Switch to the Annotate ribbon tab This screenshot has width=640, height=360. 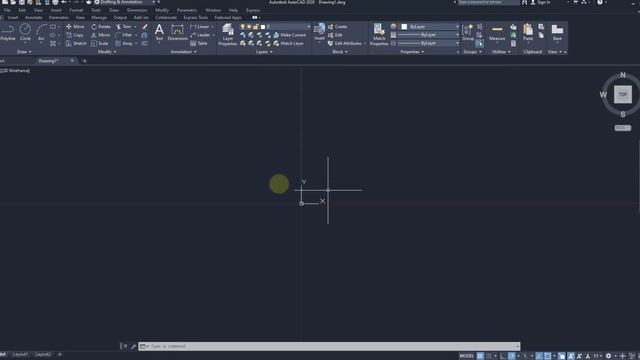coord(33,18)
